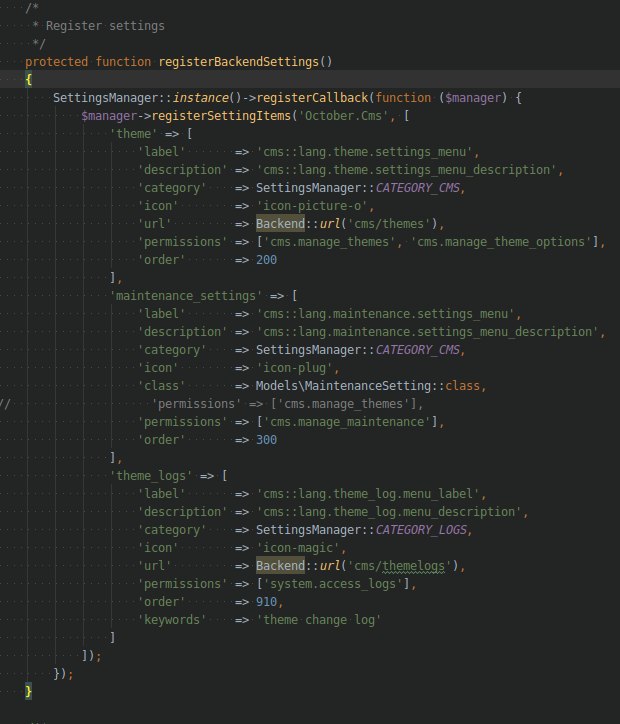Click the registerCallback method call

[312, 98]
